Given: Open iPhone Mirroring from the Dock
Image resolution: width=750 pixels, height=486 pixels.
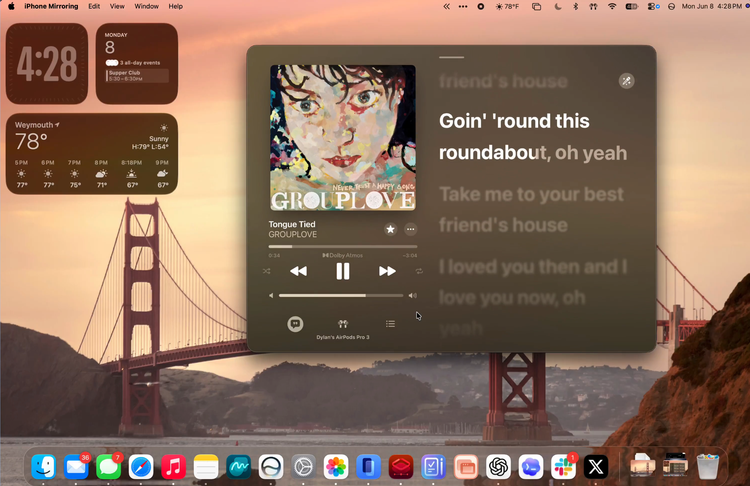Looking at the screenshot, I should pyautogui.click(x=368, y=467).
